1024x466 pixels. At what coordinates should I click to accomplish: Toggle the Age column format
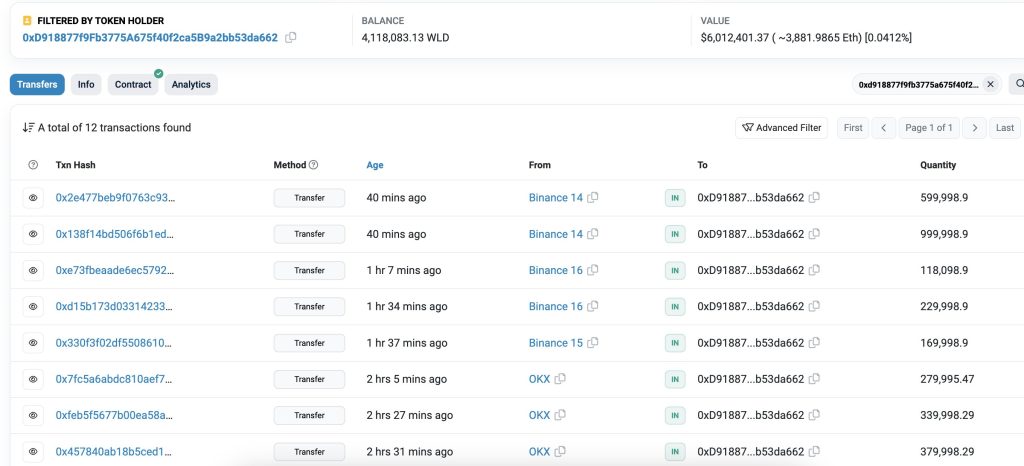tap(375, 165)
